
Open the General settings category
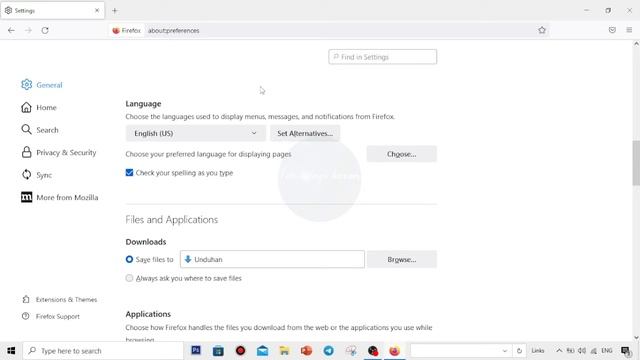42,85
